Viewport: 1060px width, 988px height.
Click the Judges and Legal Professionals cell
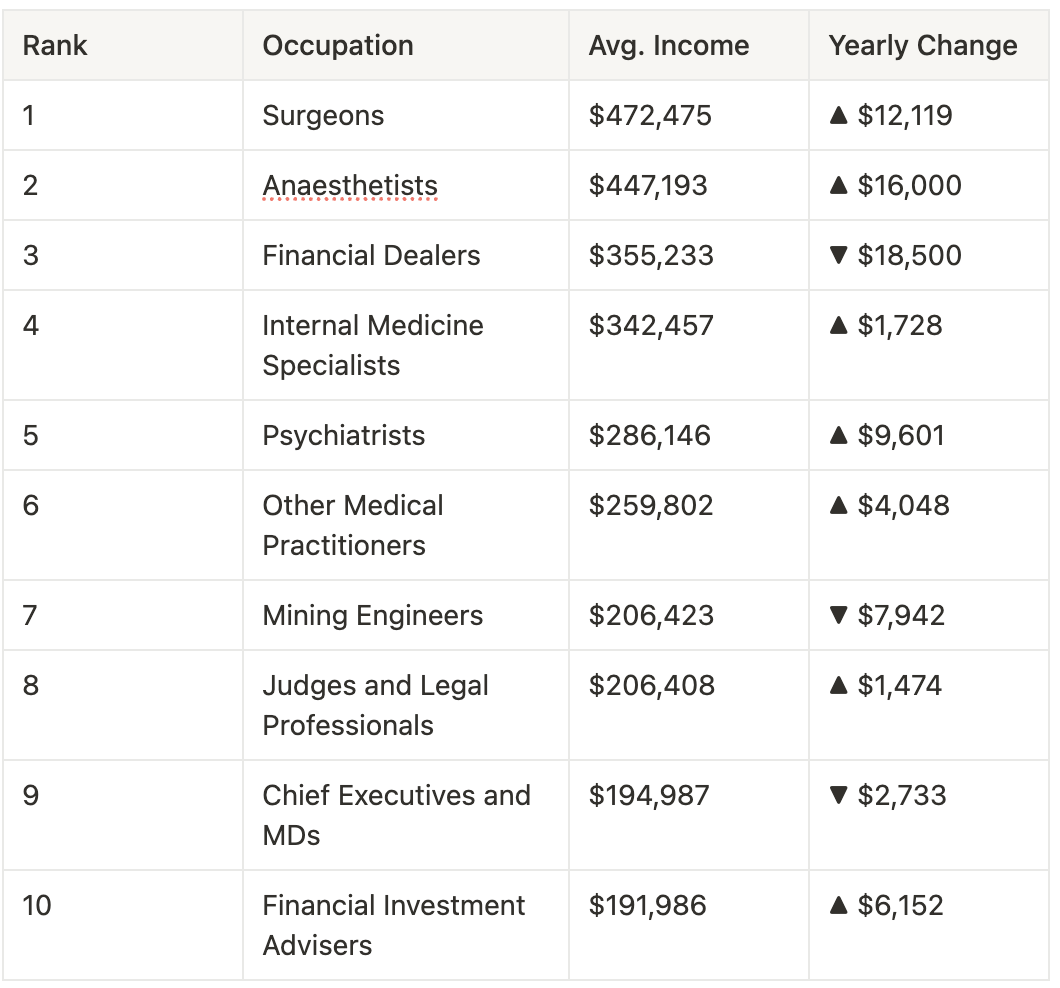tap(375, 705)
